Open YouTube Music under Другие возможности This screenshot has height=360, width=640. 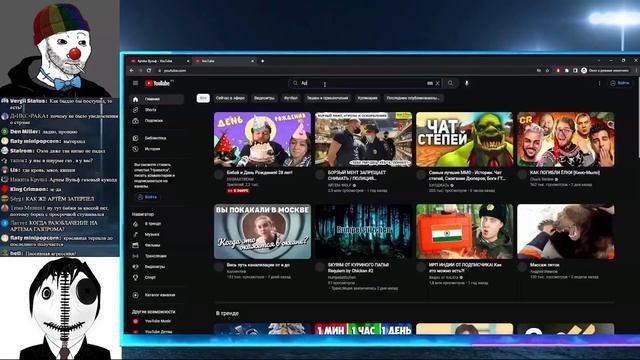click(157, 321)
